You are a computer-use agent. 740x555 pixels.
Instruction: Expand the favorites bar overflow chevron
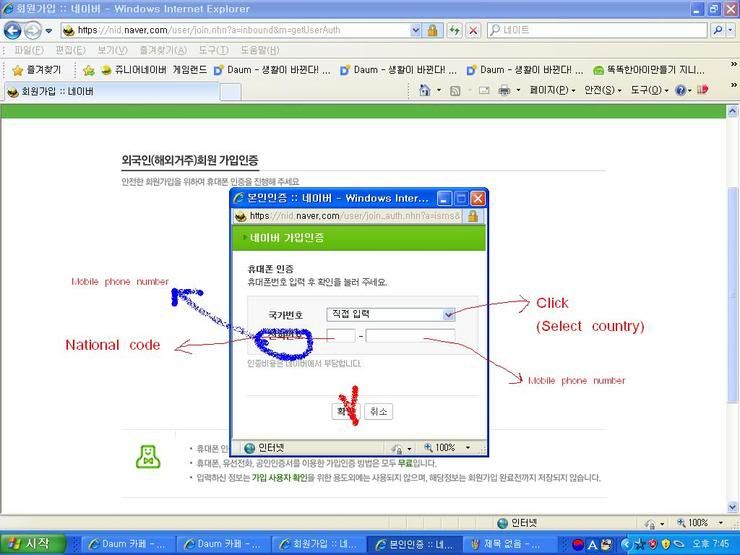click(733, 64)
